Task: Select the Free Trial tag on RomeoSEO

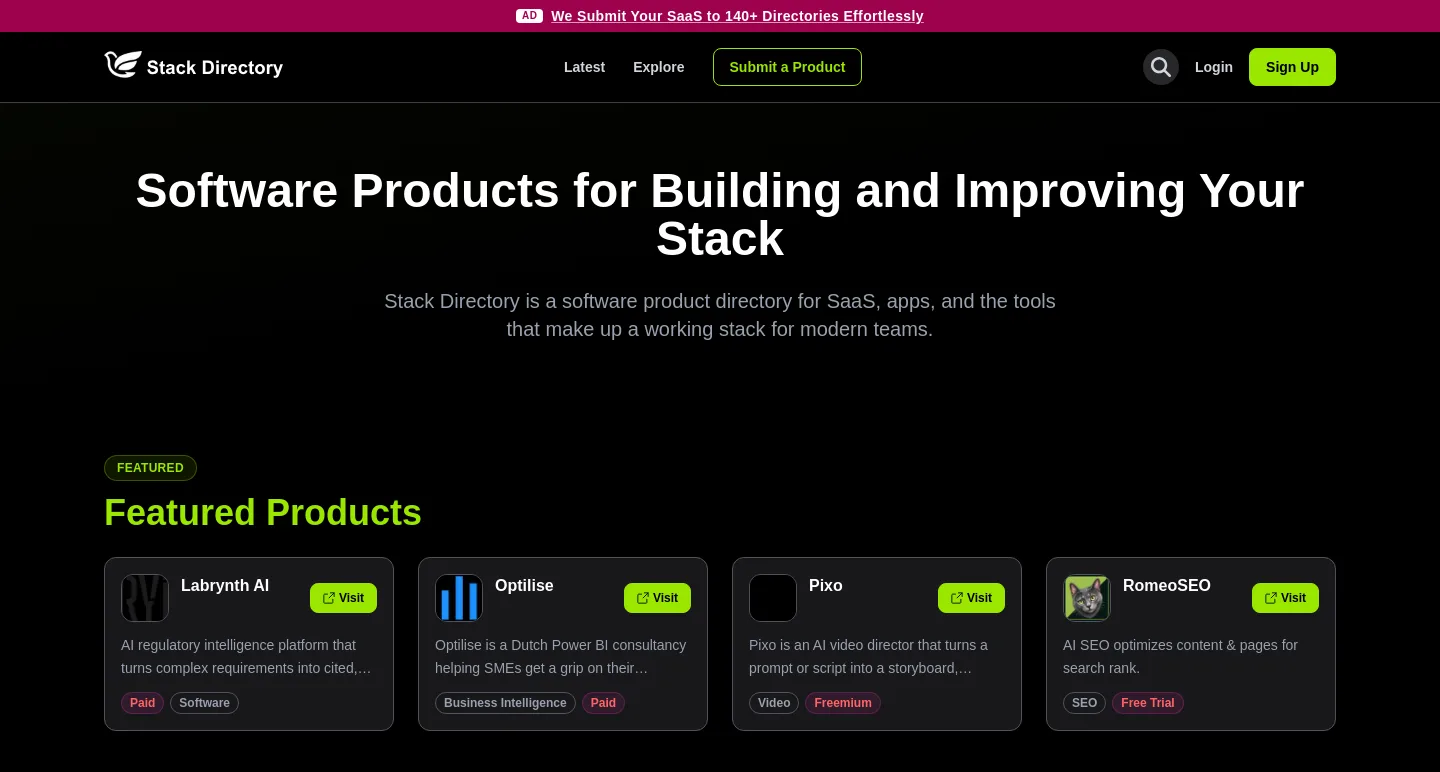Action: coord(1148,703)
